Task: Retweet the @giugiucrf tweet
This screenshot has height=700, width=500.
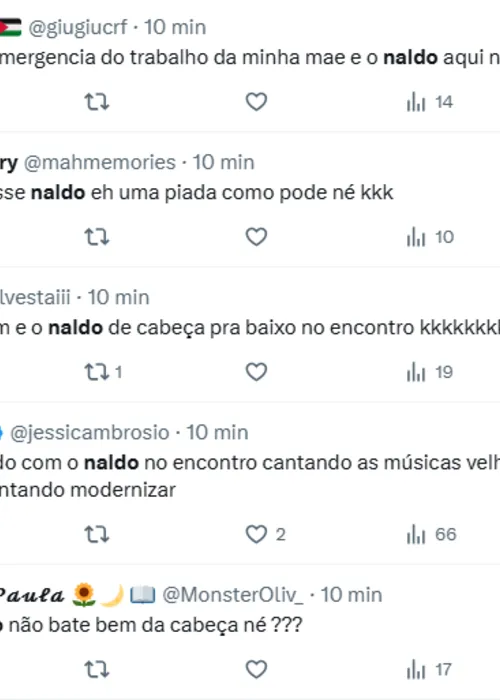Action: point(97,102)
